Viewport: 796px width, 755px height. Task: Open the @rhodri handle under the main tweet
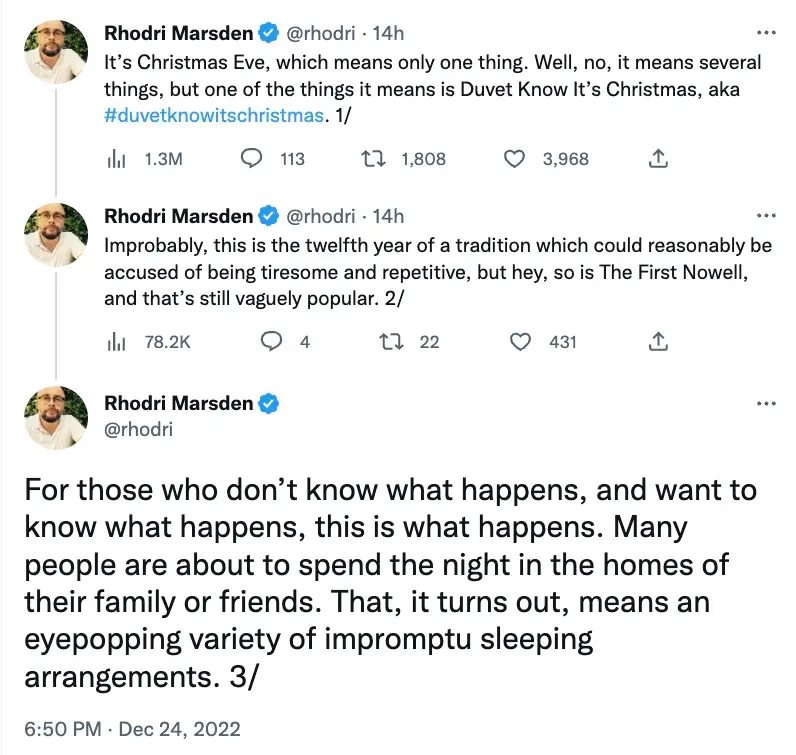click(x=139, y=429)
